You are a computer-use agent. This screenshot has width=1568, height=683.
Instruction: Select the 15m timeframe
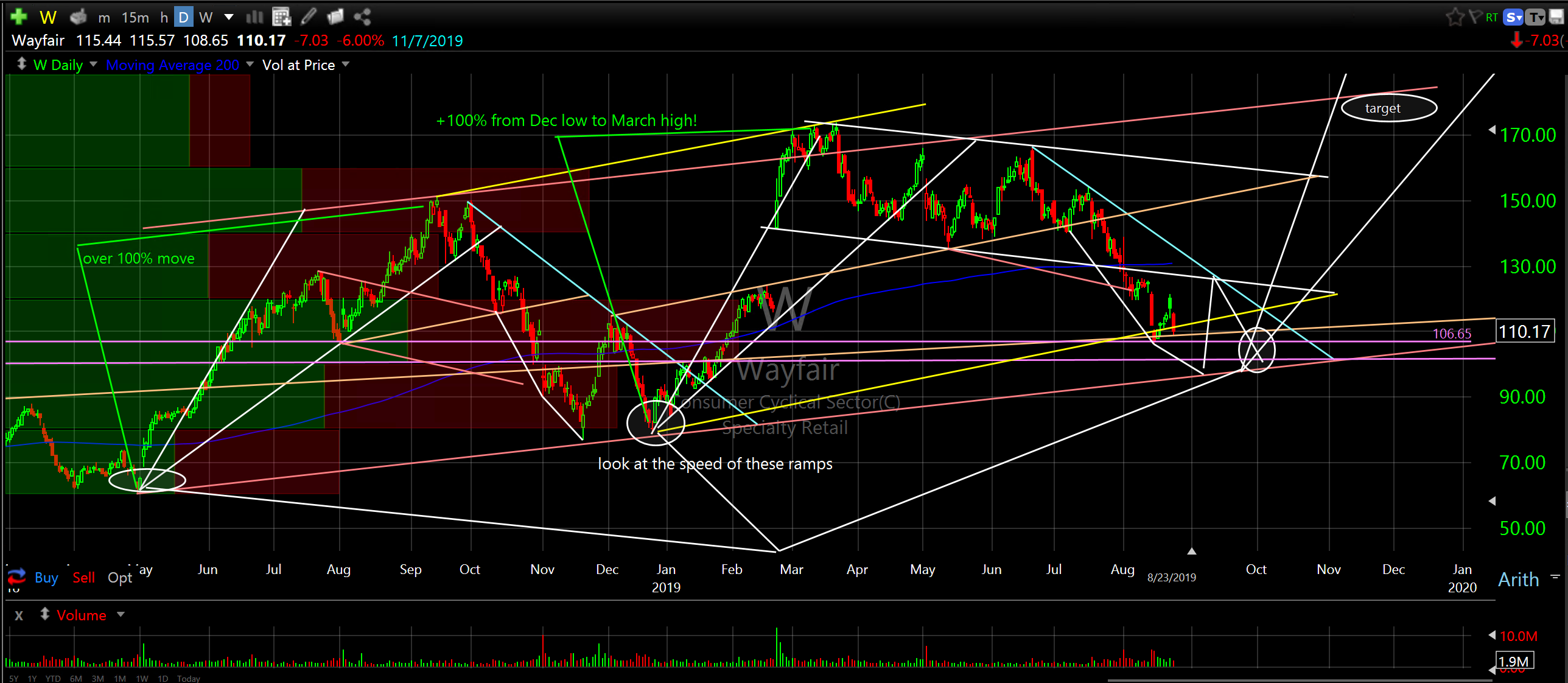[x=135, y=17]
